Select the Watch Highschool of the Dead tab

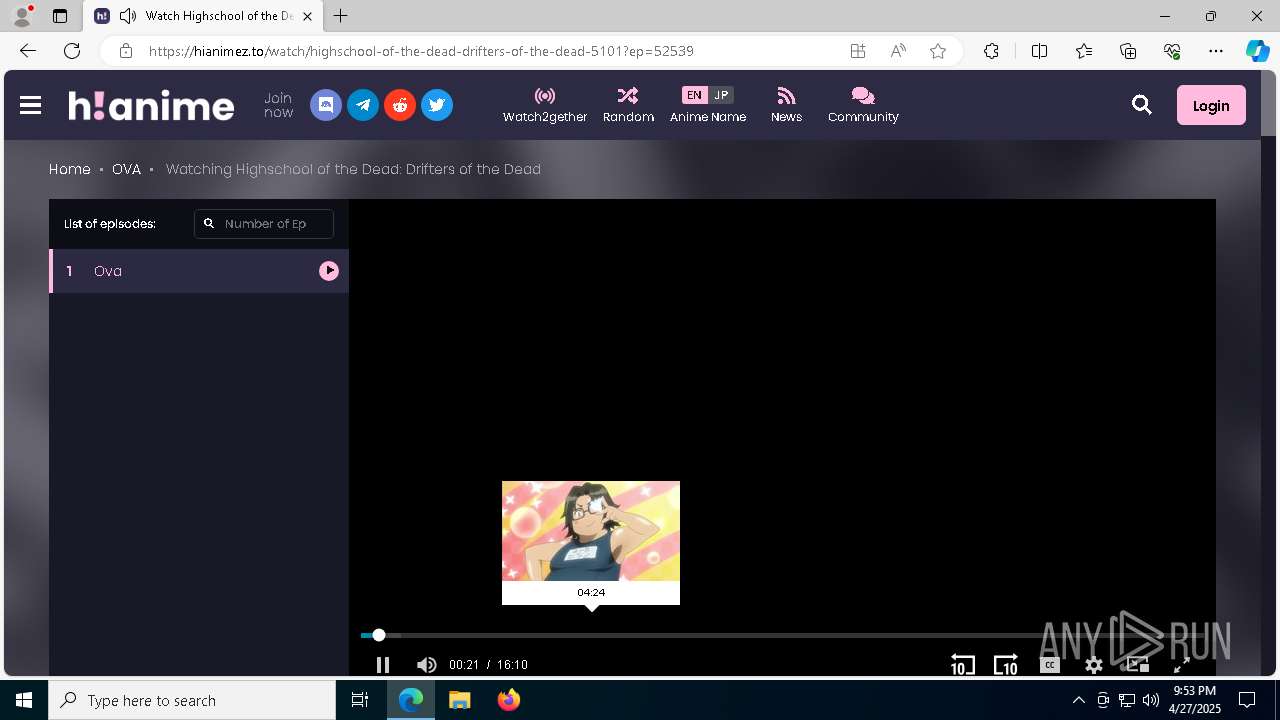coord(204,16)
